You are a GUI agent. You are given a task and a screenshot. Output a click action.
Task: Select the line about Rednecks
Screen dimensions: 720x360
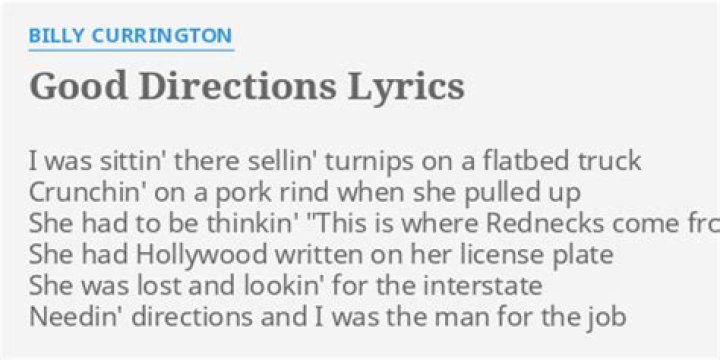374,224
